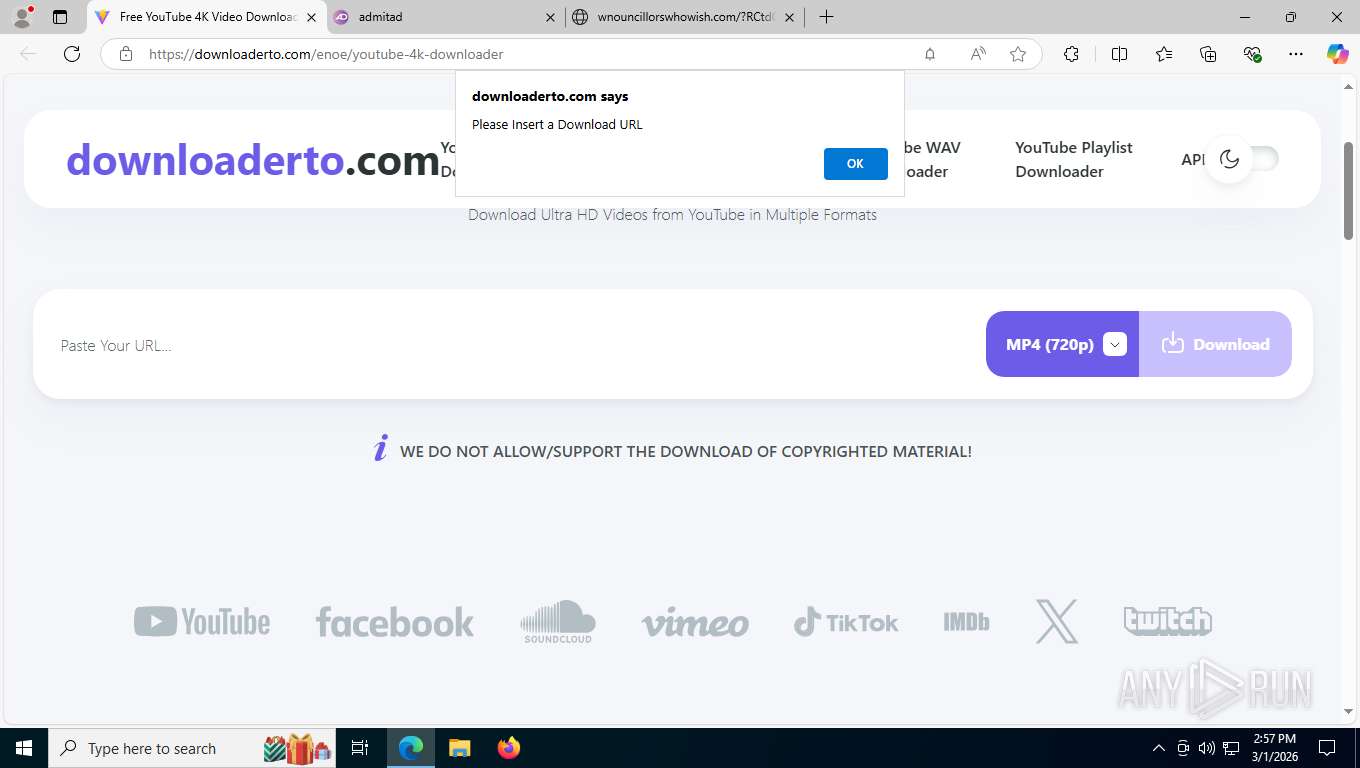1360x768 pixels.
Task: Add this page to favorites star
Action: 1018,54
